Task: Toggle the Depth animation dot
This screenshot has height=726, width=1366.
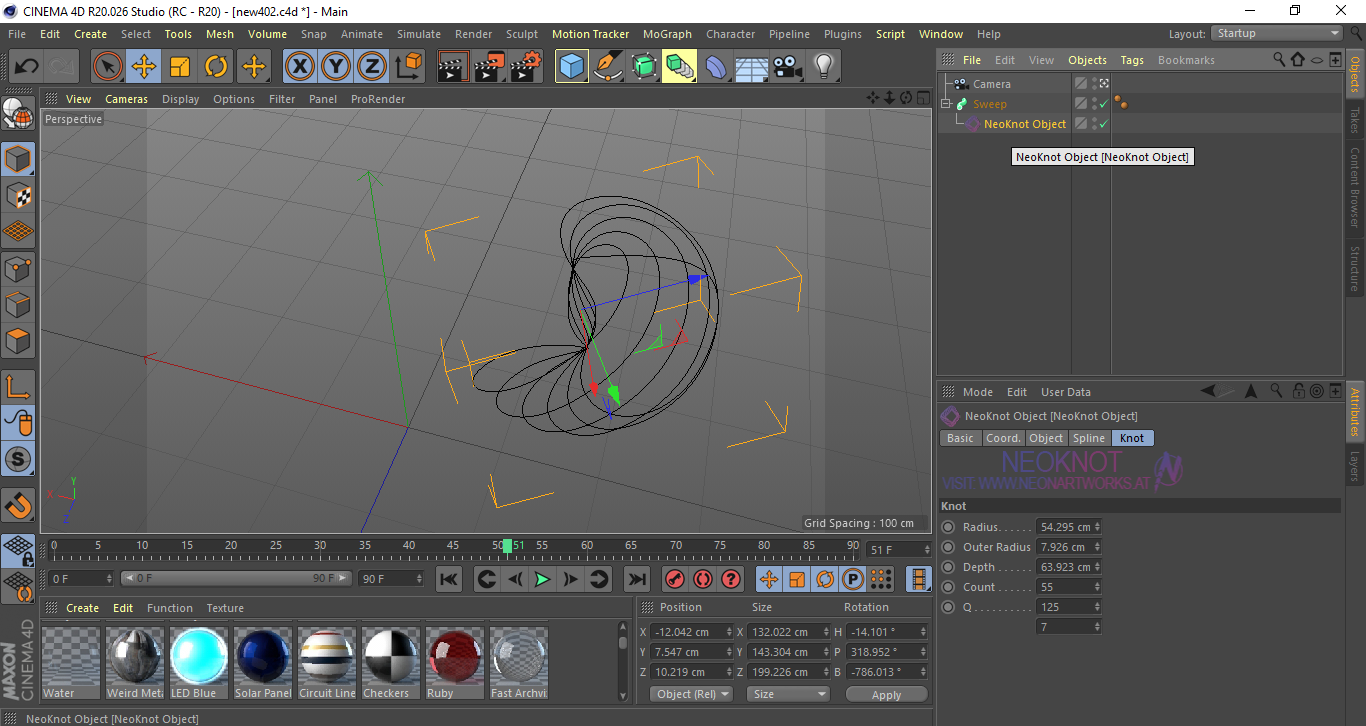Action: pyautogui.click(x=948, y=567)
